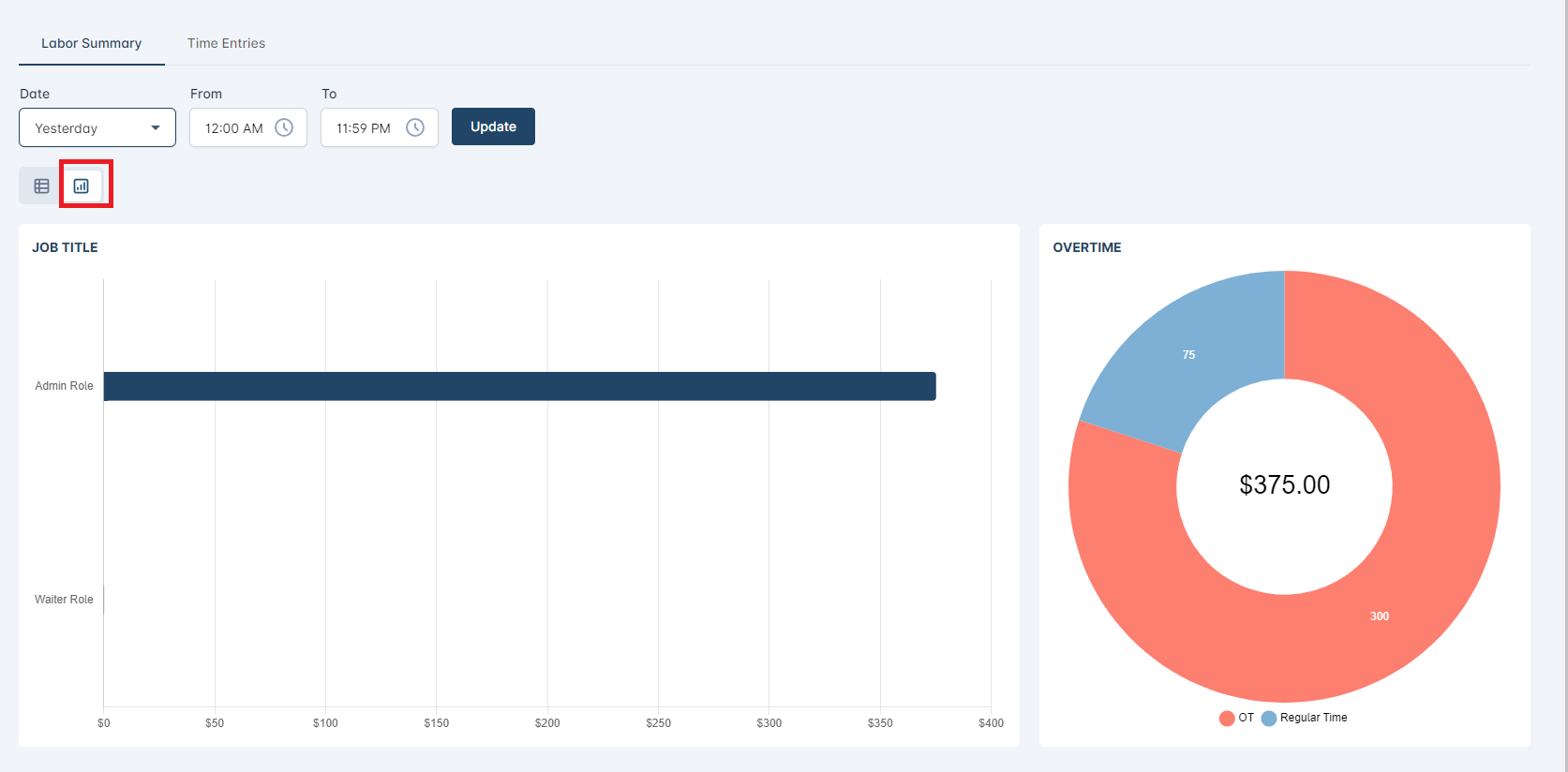Expand date dropdown using caret arrow
The image size is (1568, 772).
(156, 128)
